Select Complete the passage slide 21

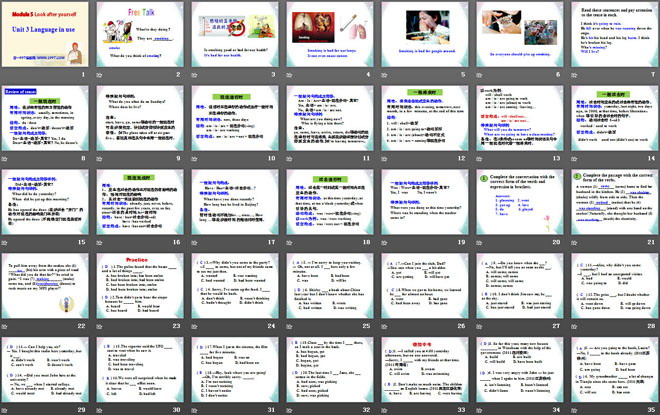click(x=615, y=202)
